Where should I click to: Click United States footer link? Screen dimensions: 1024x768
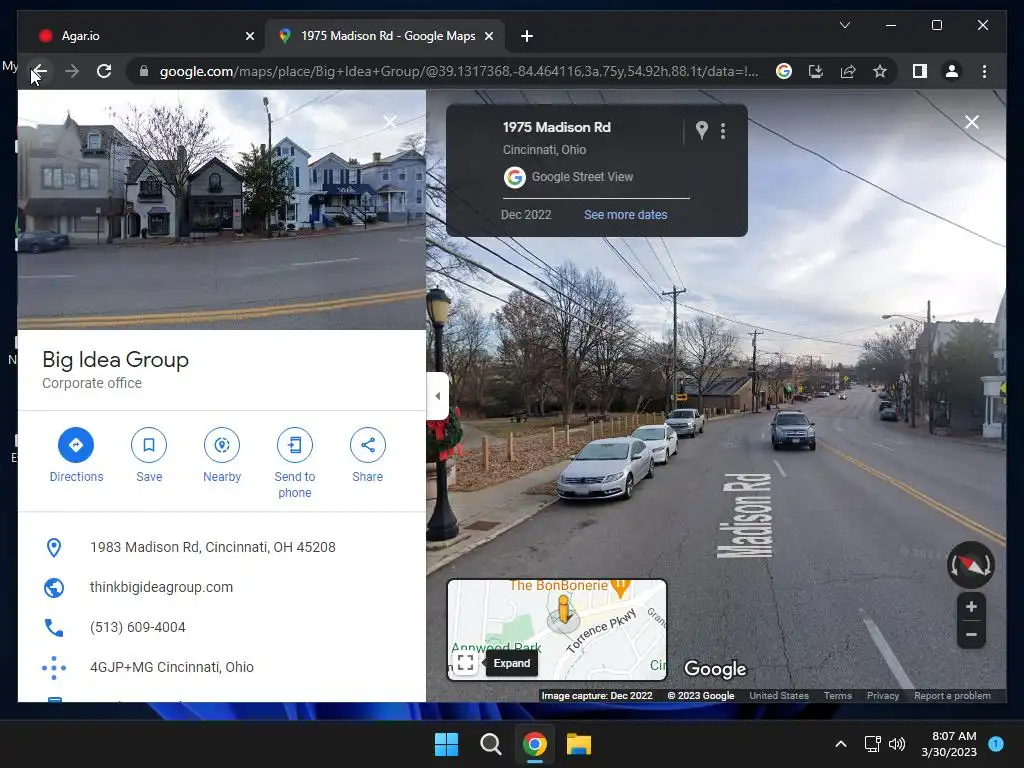click(778, 696)
